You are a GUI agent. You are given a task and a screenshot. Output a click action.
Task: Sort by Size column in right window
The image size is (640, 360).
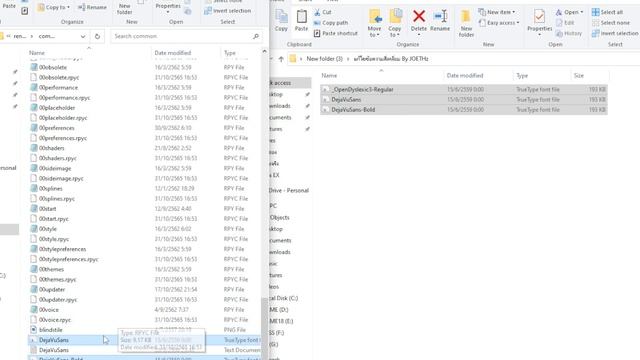(589, 76)
